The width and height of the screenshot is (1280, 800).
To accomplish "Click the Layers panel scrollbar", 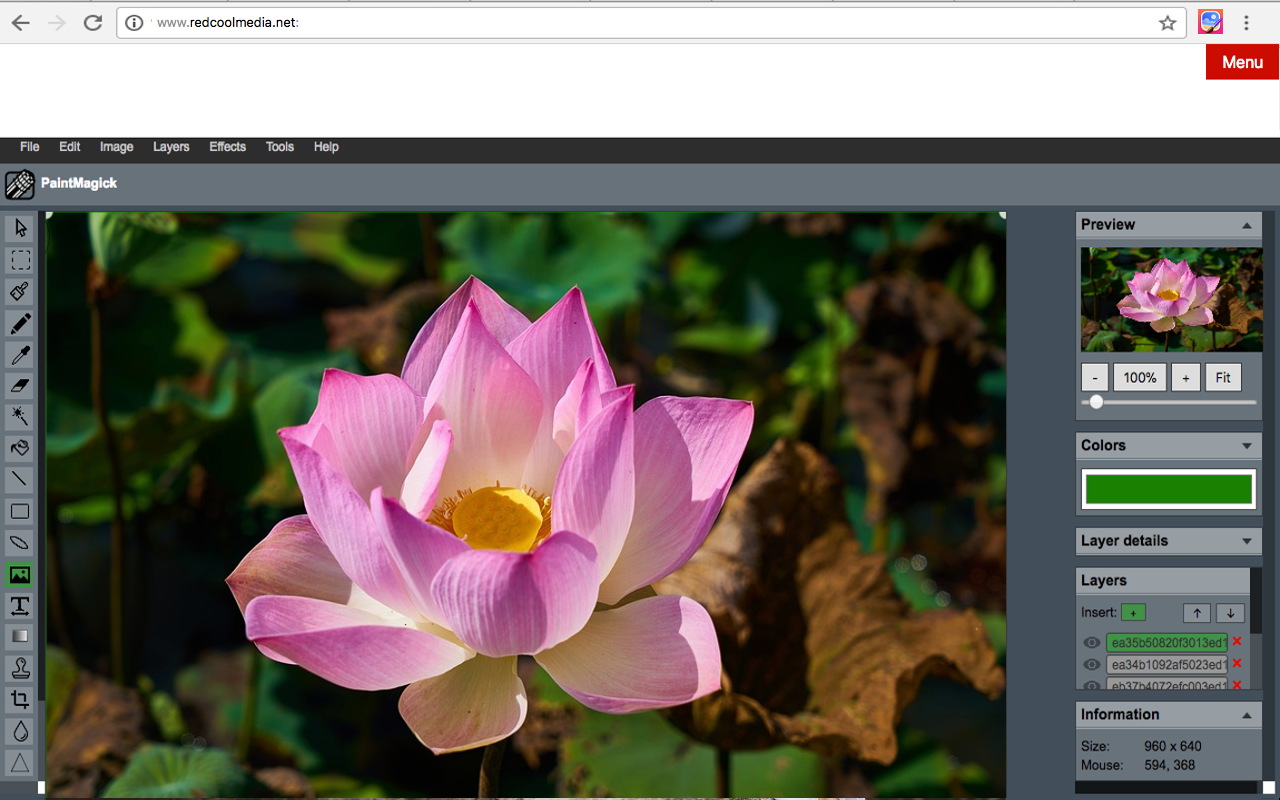I will pos(1256,600).
